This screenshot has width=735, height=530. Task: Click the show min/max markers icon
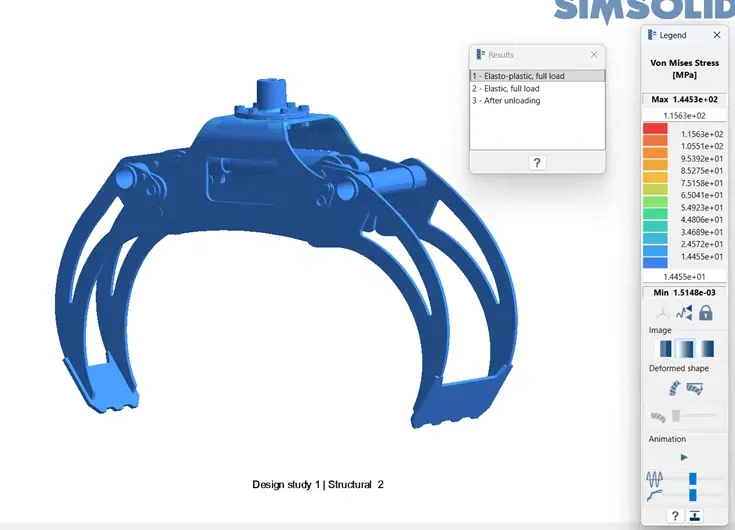(684, 313)
